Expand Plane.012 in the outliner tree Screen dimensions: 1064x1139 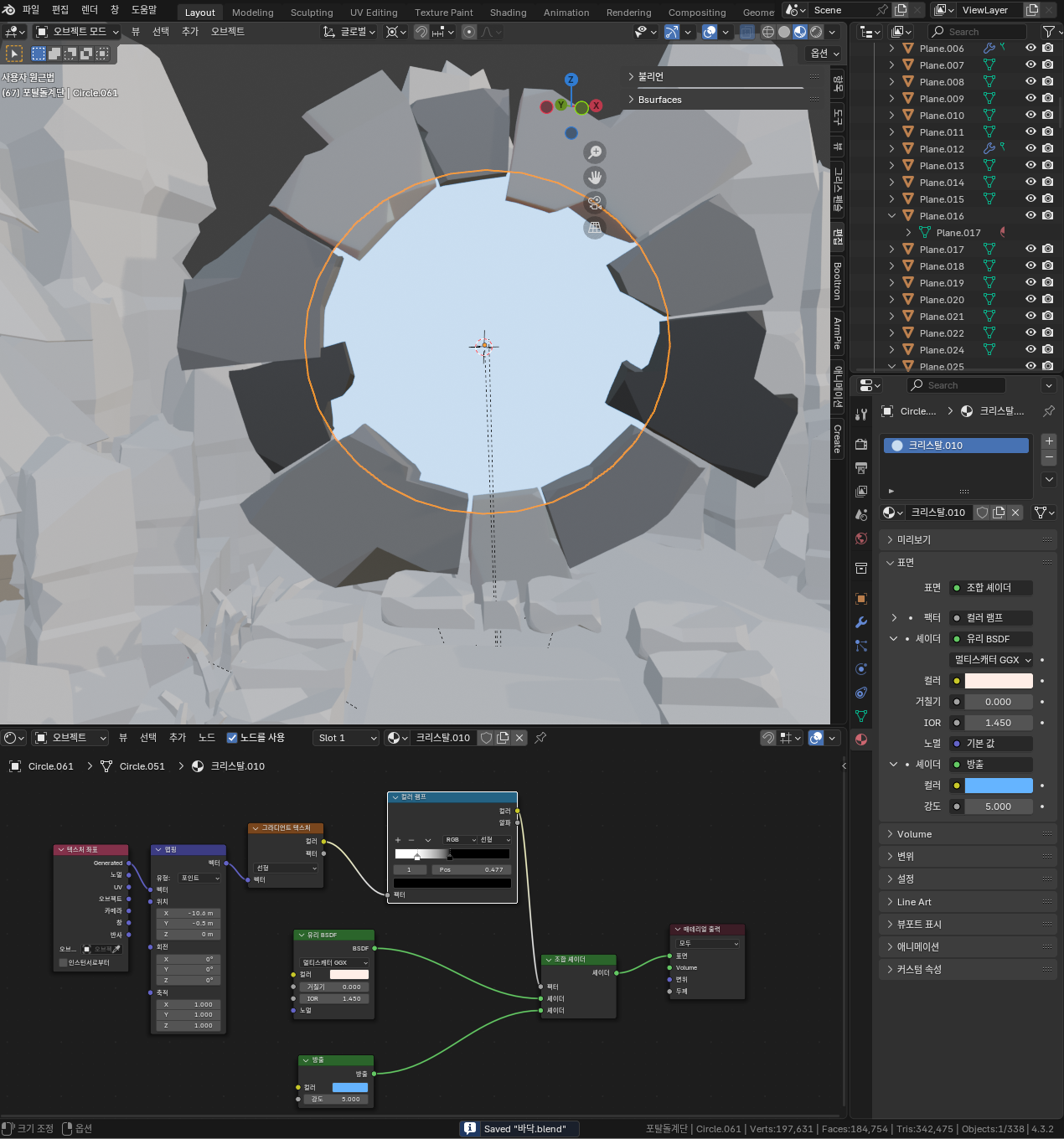(891, 149)
